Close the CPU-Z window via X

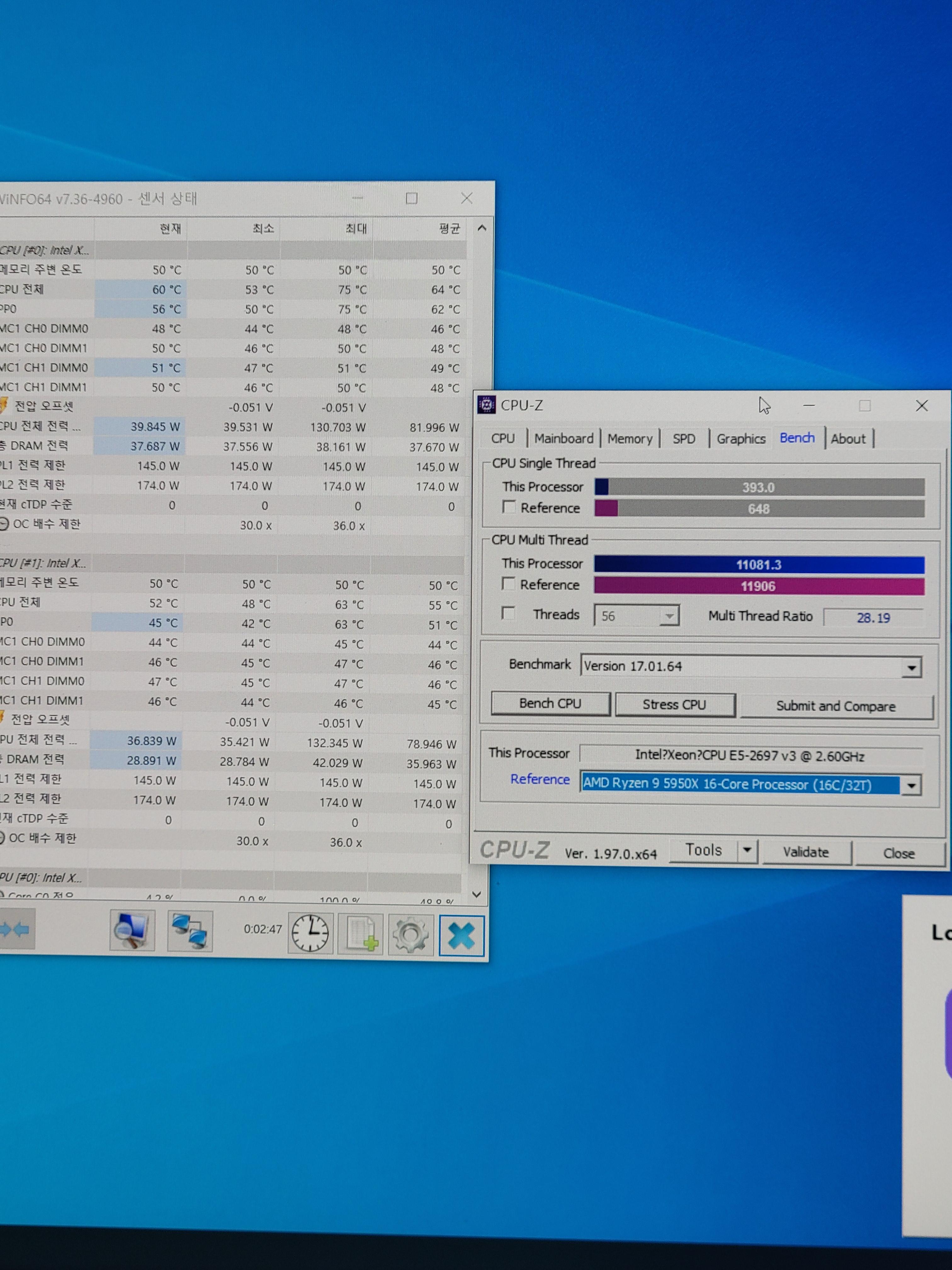click(921, 406)
